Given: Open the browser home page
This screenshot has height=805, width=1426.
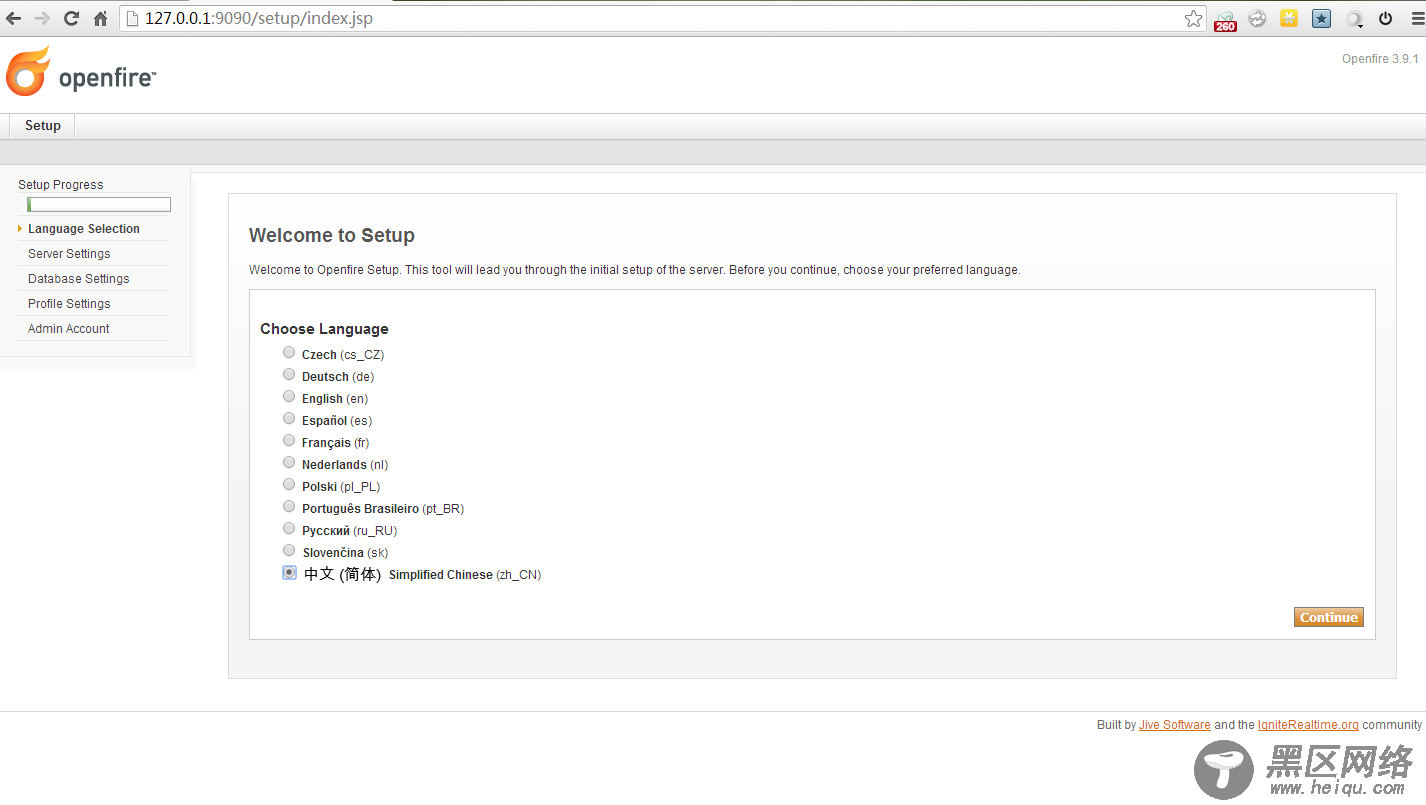Looking at the screenshot, I should click(100, 18).
